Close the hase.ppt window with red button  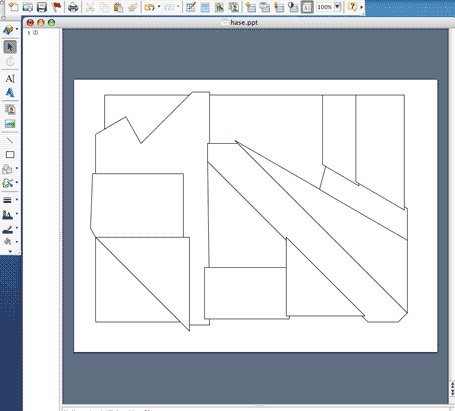30,22
